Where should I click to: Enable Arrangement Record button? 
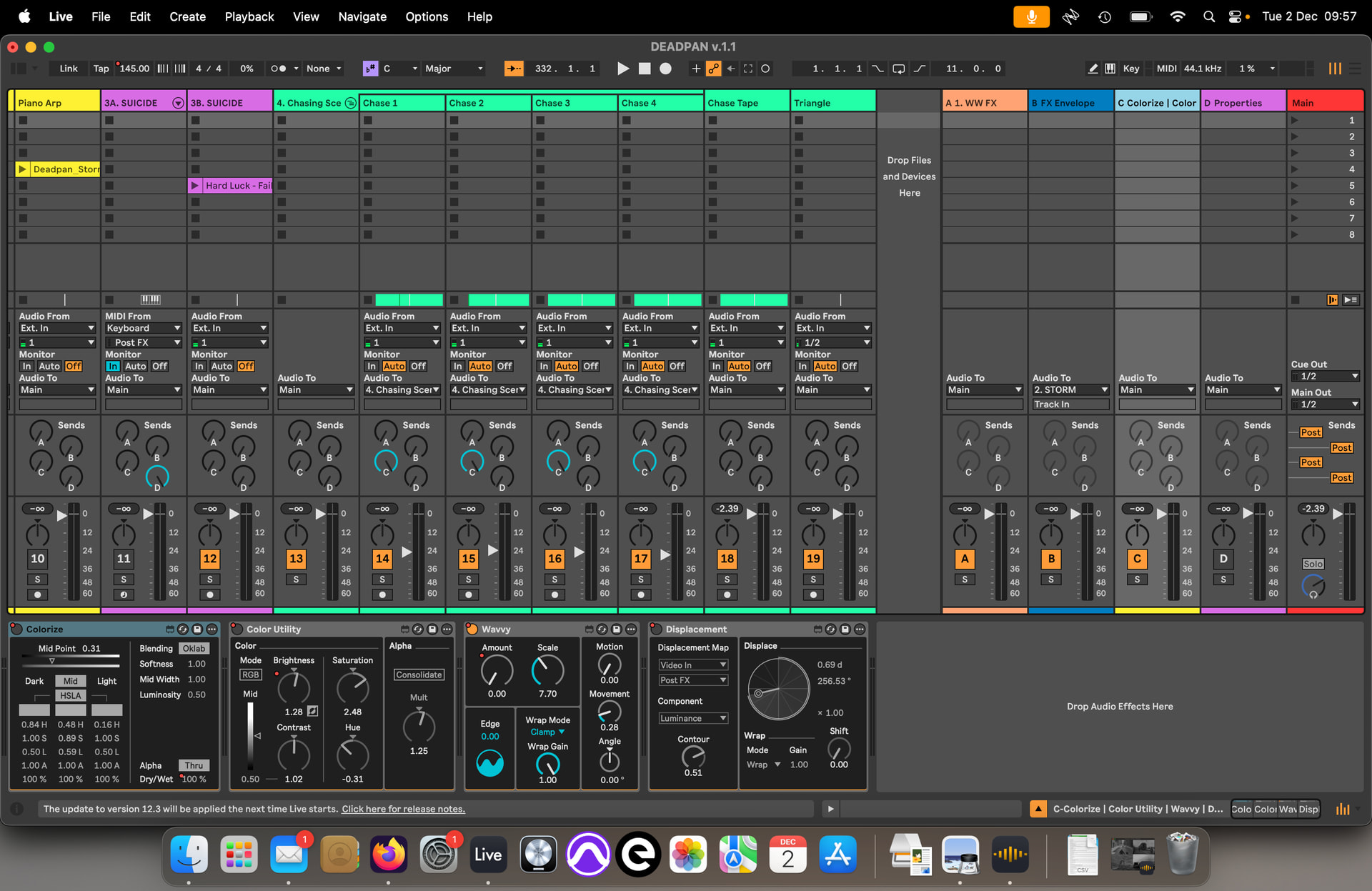(x=665, y=69)
